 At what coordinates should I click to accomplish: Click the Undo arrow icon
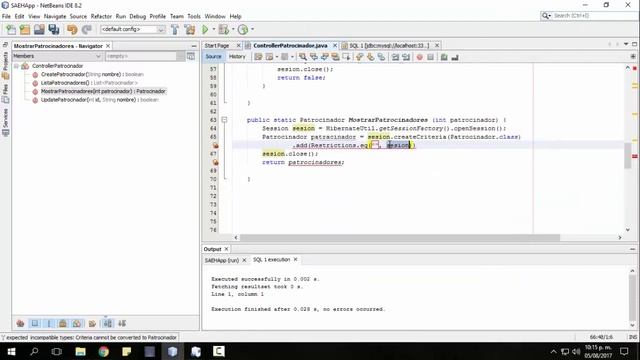tap(72, 29)
